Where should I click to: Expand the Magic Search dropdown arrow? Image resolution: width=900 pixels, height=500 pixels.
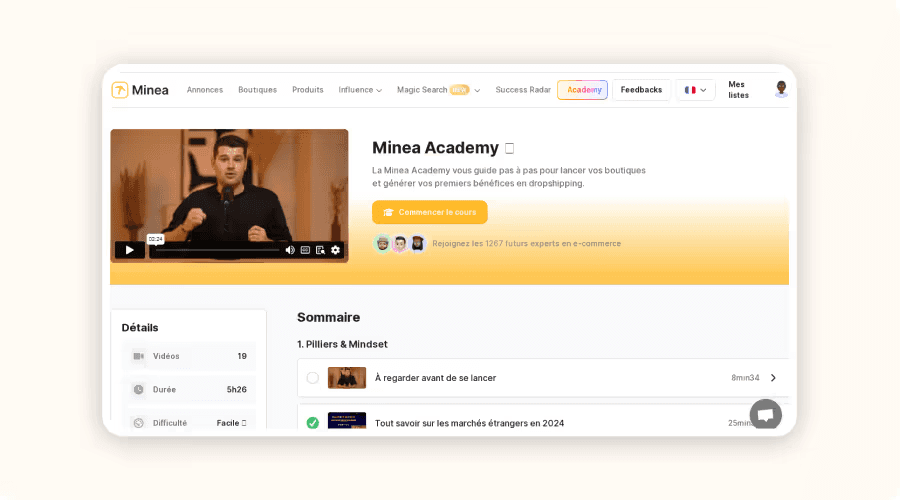point(477,91)
